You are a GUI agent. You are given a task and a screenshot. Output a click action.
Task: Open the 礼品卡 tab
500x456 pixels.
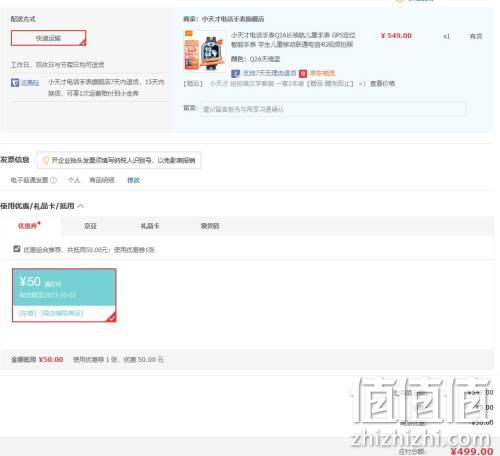pyautogui.click(x=150, y=226)
